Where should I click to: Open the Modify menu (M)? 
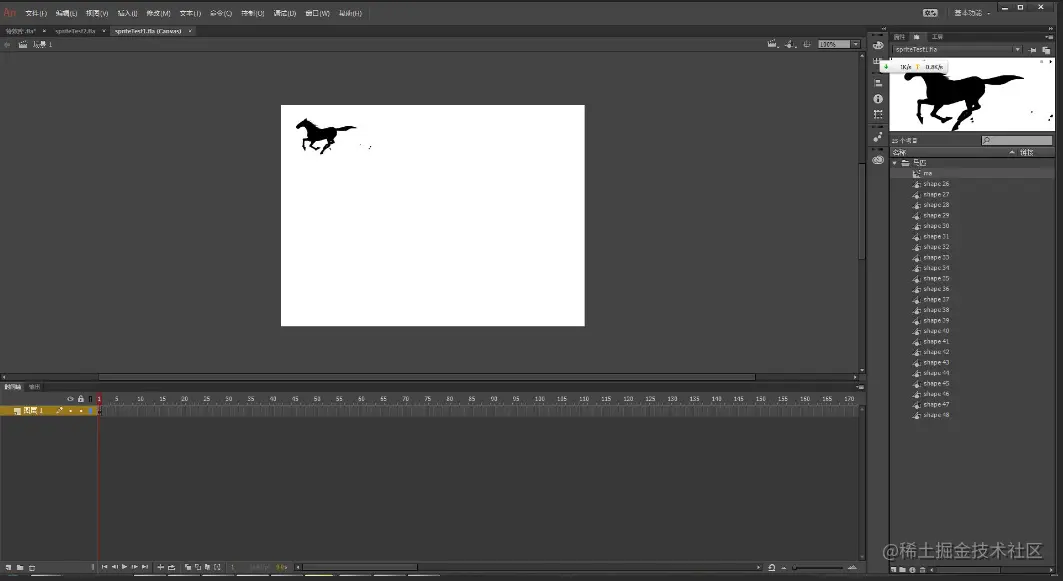click(x=159, y=14)
